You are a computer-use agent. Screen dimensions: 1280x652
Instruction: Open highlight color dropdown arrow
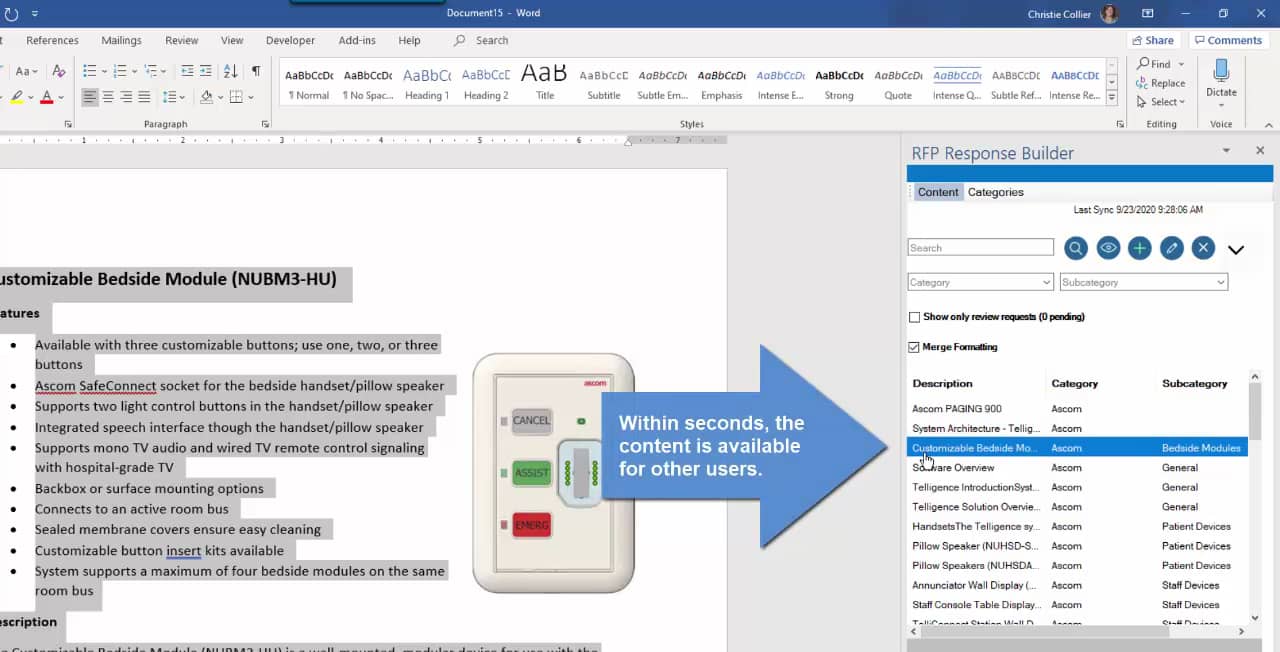(x=31, y=97)
